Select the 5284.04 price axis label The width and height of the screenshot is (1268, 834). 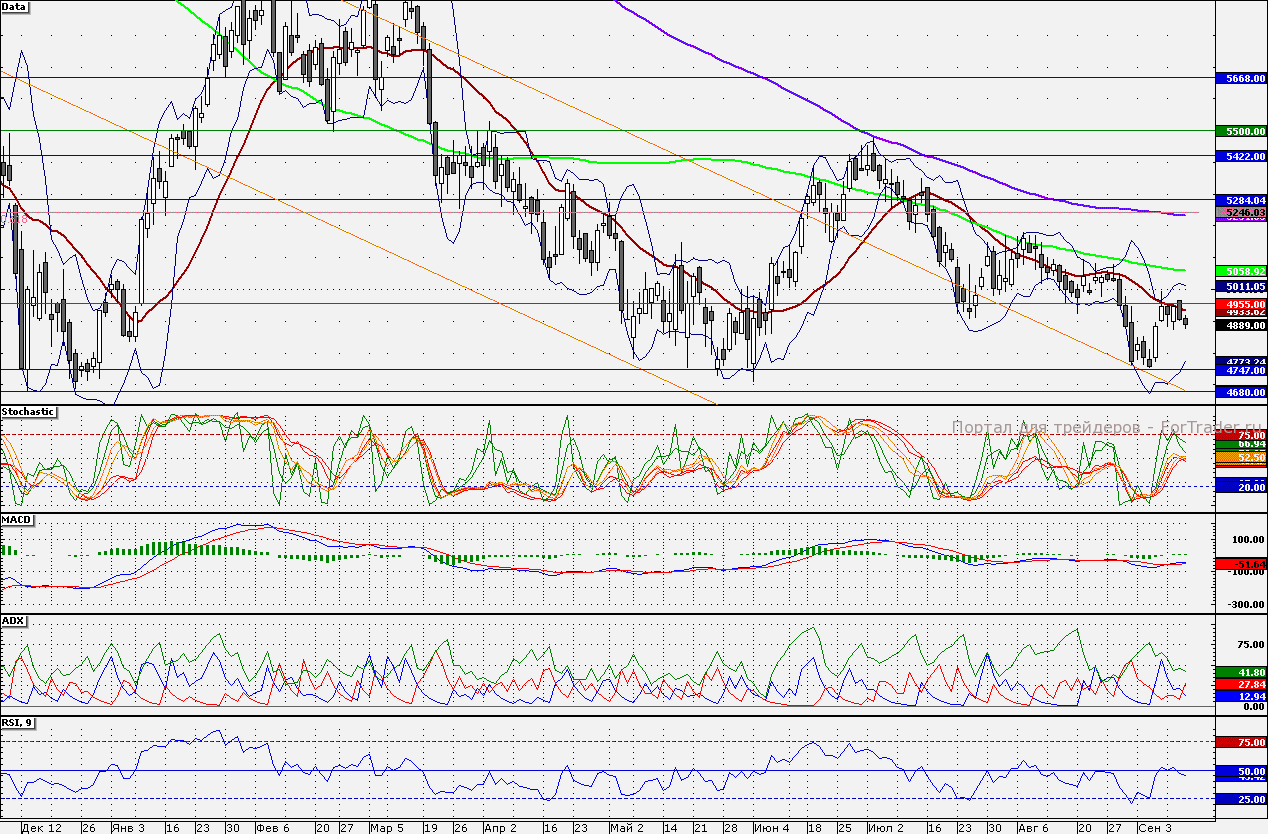pos(1240,200)
